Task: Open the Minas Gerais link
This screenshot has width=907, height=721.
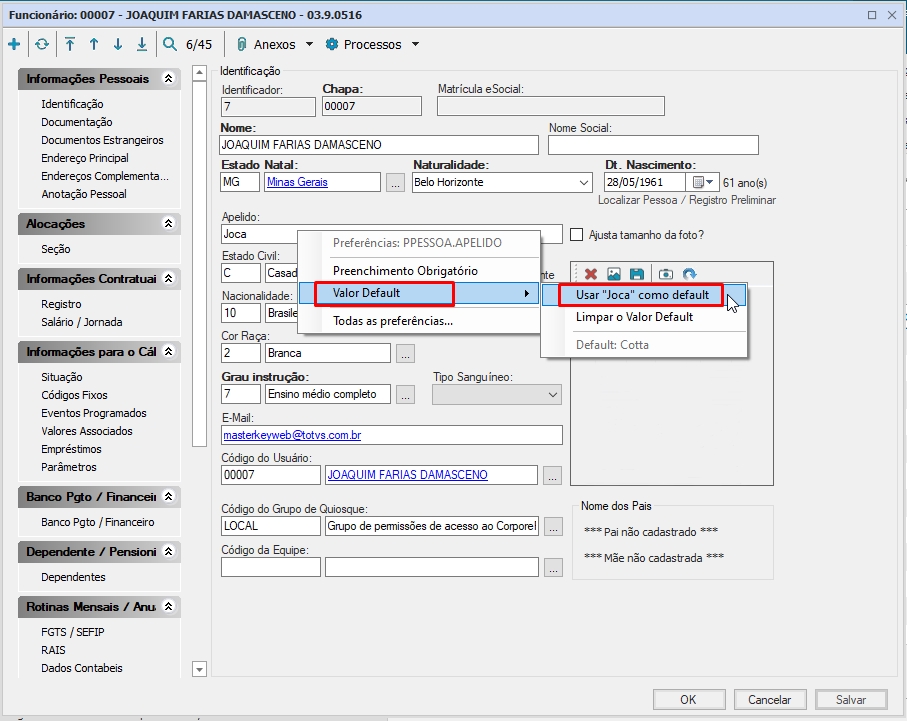Action: [297, 182]
